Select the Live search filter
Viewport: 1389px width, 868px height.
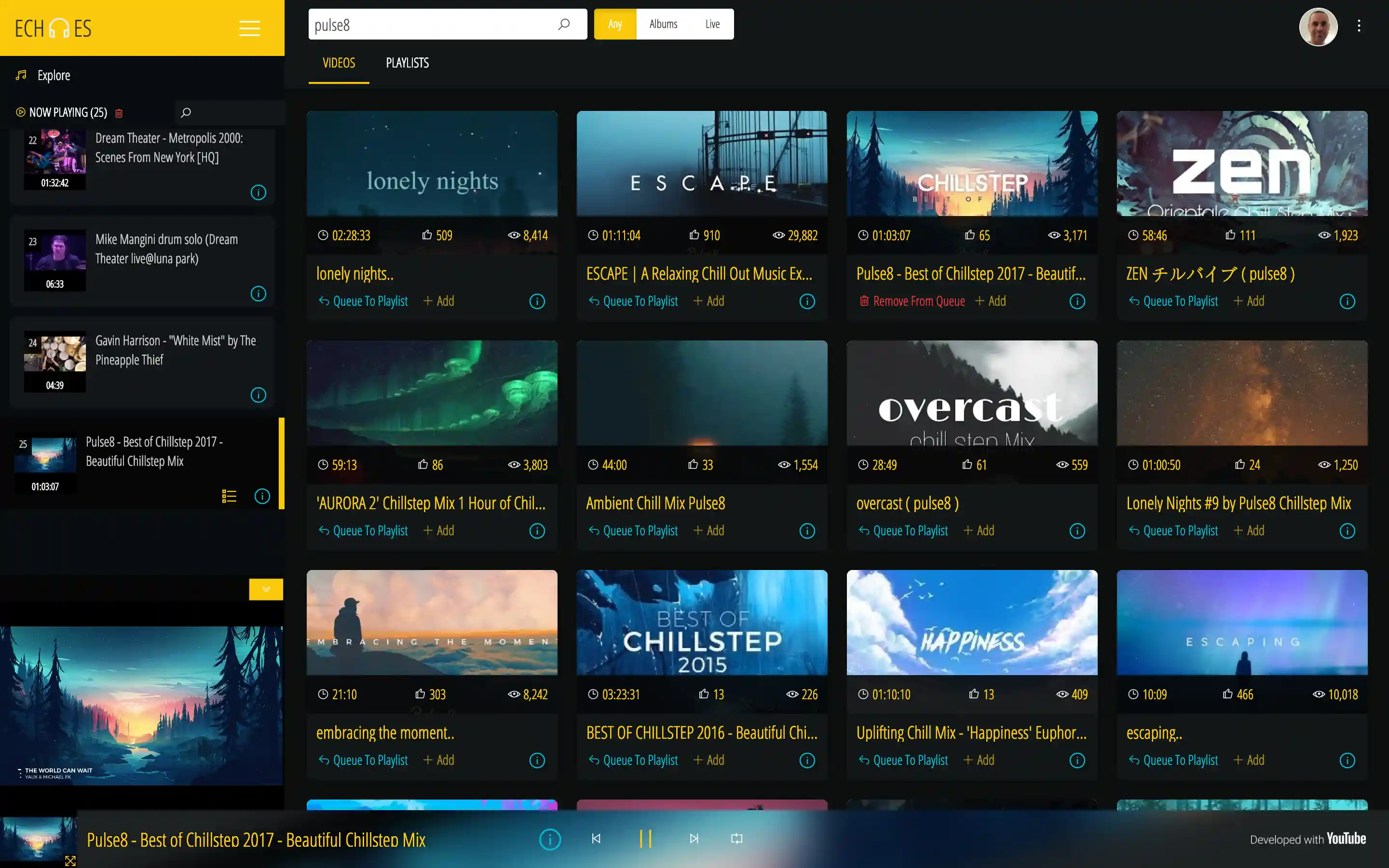point(712,24)
